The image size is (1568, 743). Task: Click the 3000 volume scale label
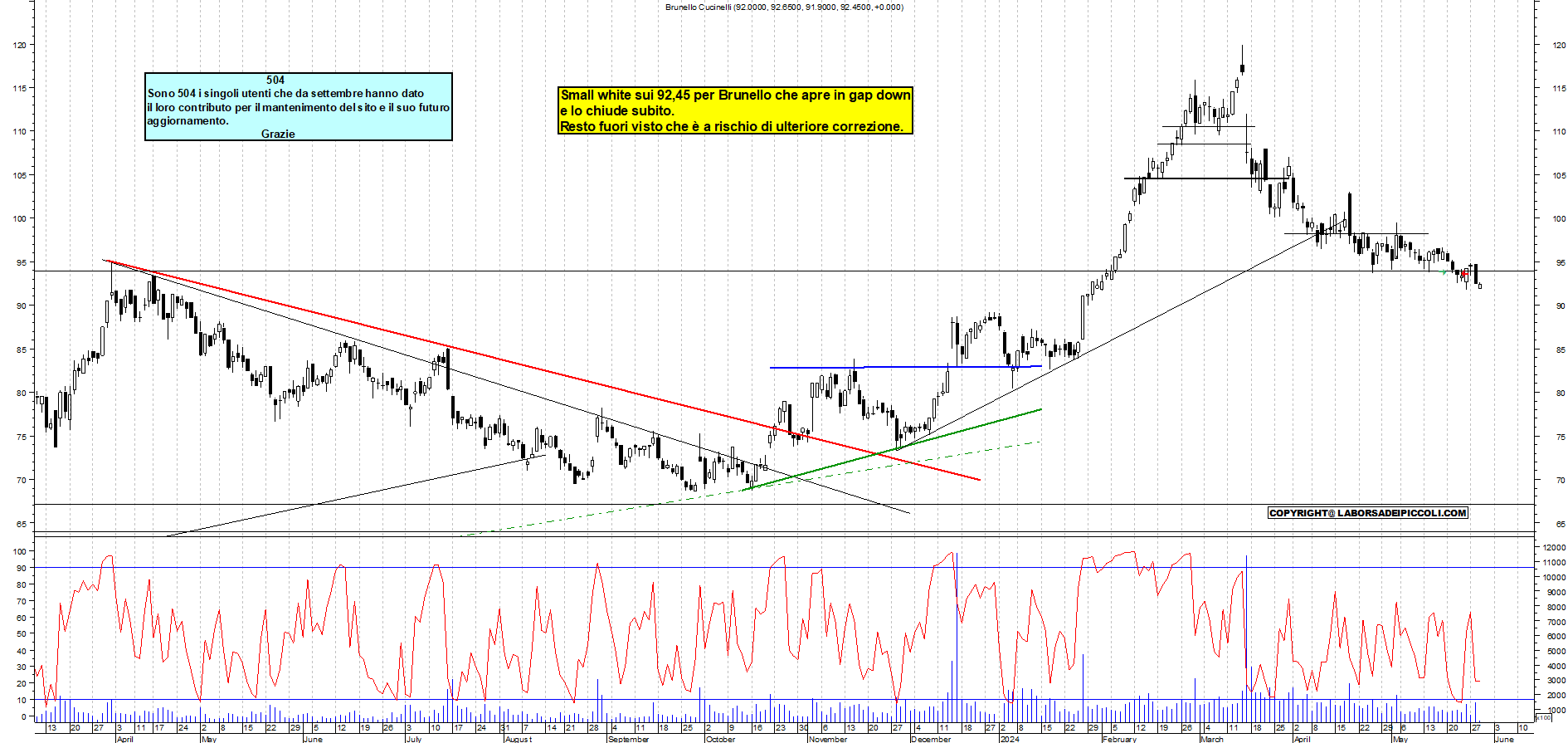(1556, 681)
